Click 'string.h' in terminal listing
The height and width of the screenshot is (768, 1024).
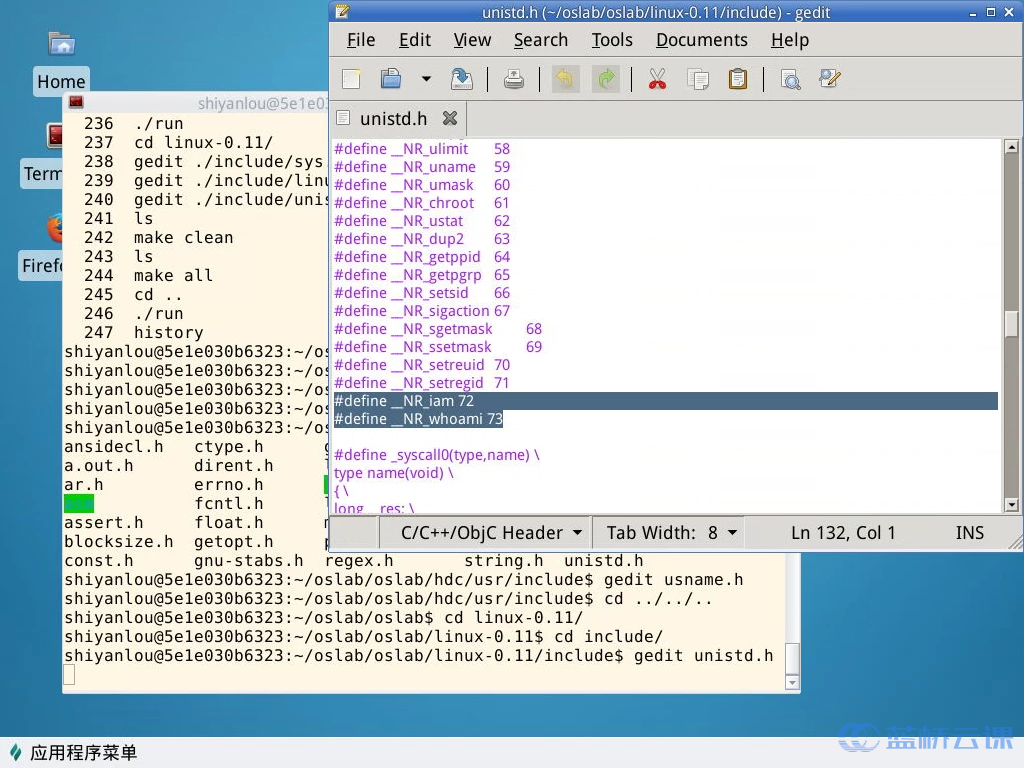click(504, 561)
